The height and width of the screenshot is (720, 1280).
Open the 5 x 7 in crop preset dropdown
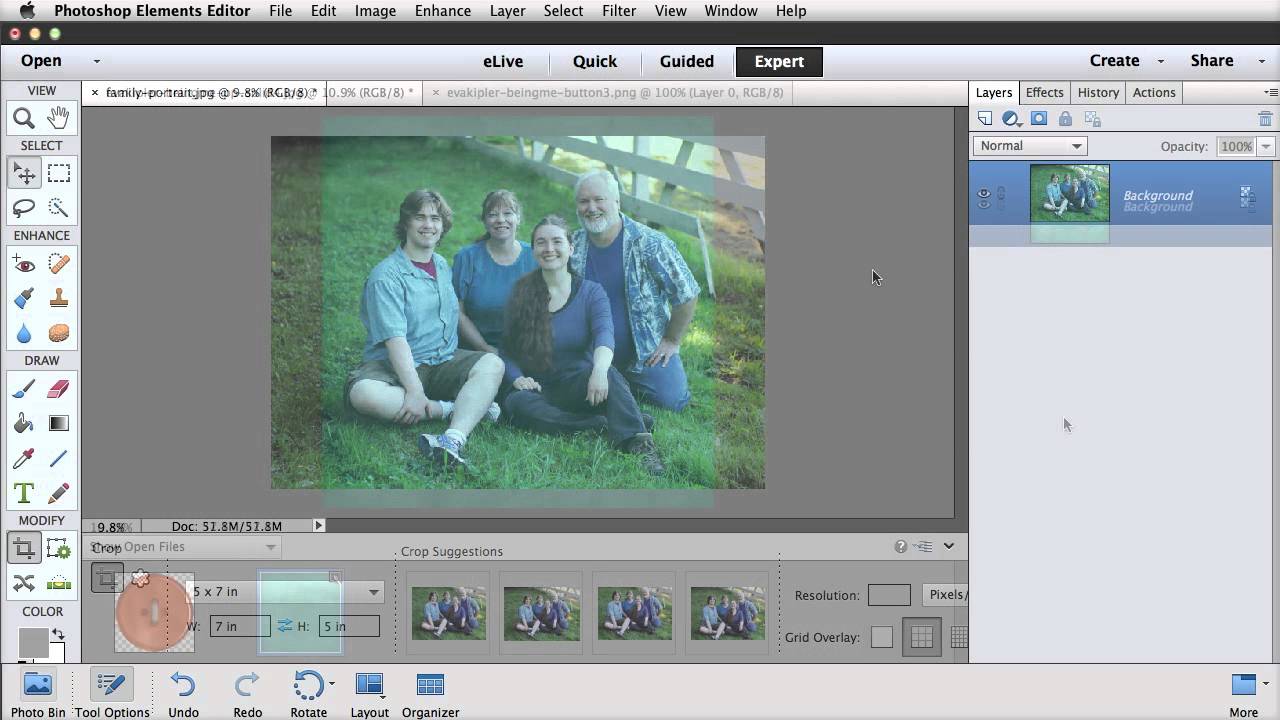coord(286,592)
